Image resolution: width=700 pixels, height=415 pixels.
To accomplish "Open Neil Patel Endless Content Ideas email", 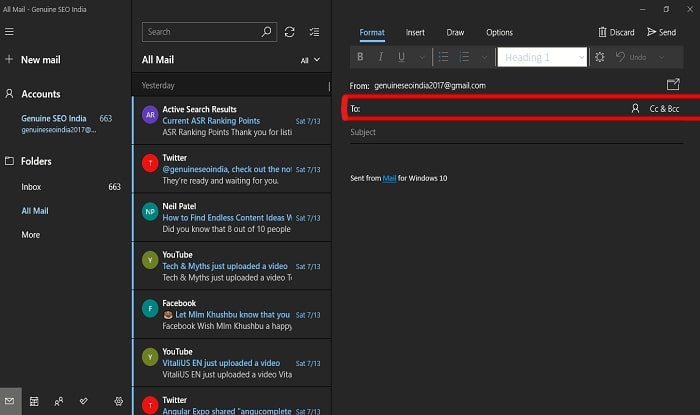I will point(232,217).
